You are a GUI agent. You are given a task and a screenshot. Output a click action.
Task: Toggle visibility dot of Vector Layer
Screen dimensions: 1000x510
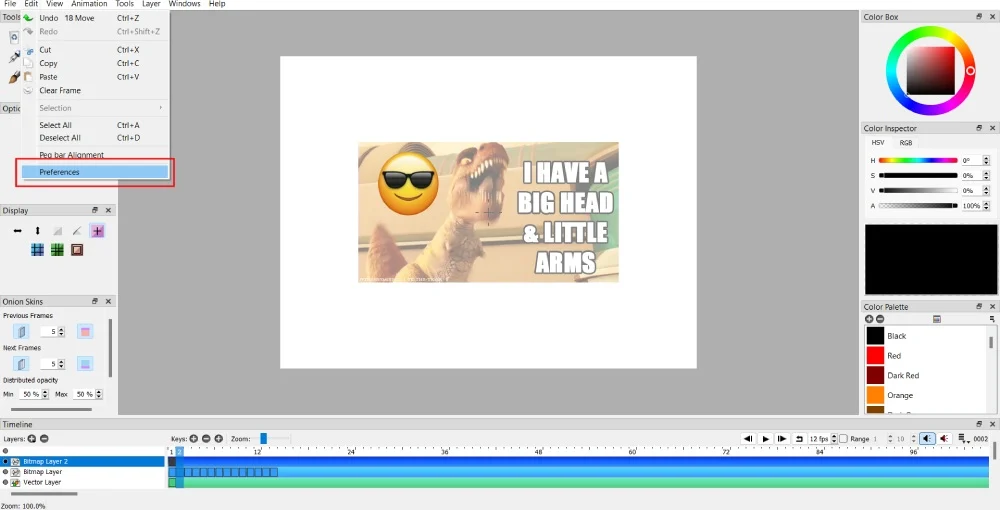click(5, 482)
